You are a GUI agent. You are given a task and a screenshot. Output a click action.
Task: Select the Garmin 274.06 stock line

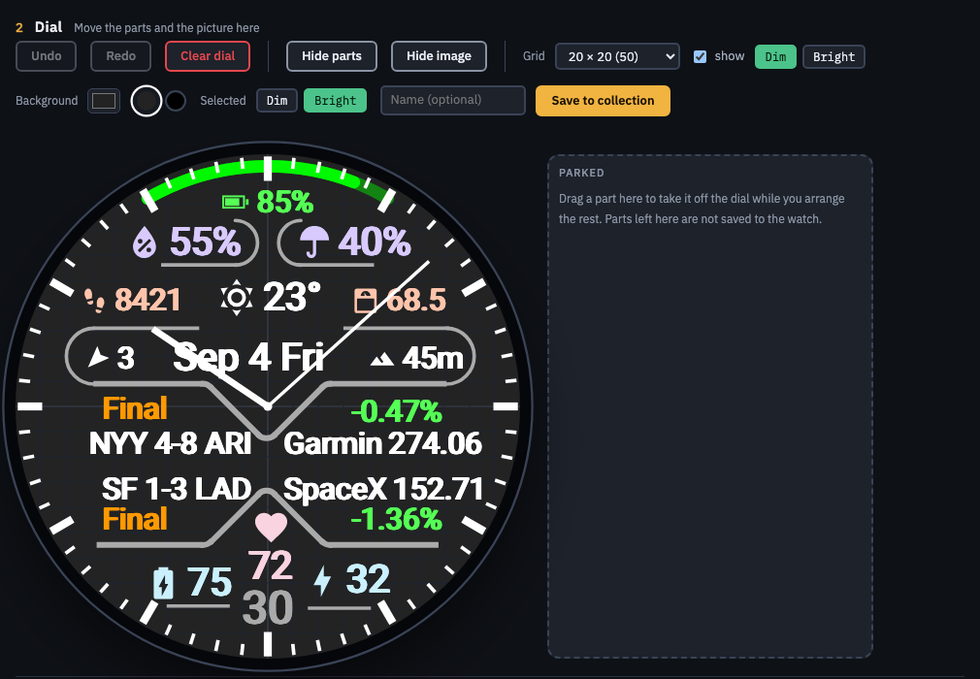point(382,444)
